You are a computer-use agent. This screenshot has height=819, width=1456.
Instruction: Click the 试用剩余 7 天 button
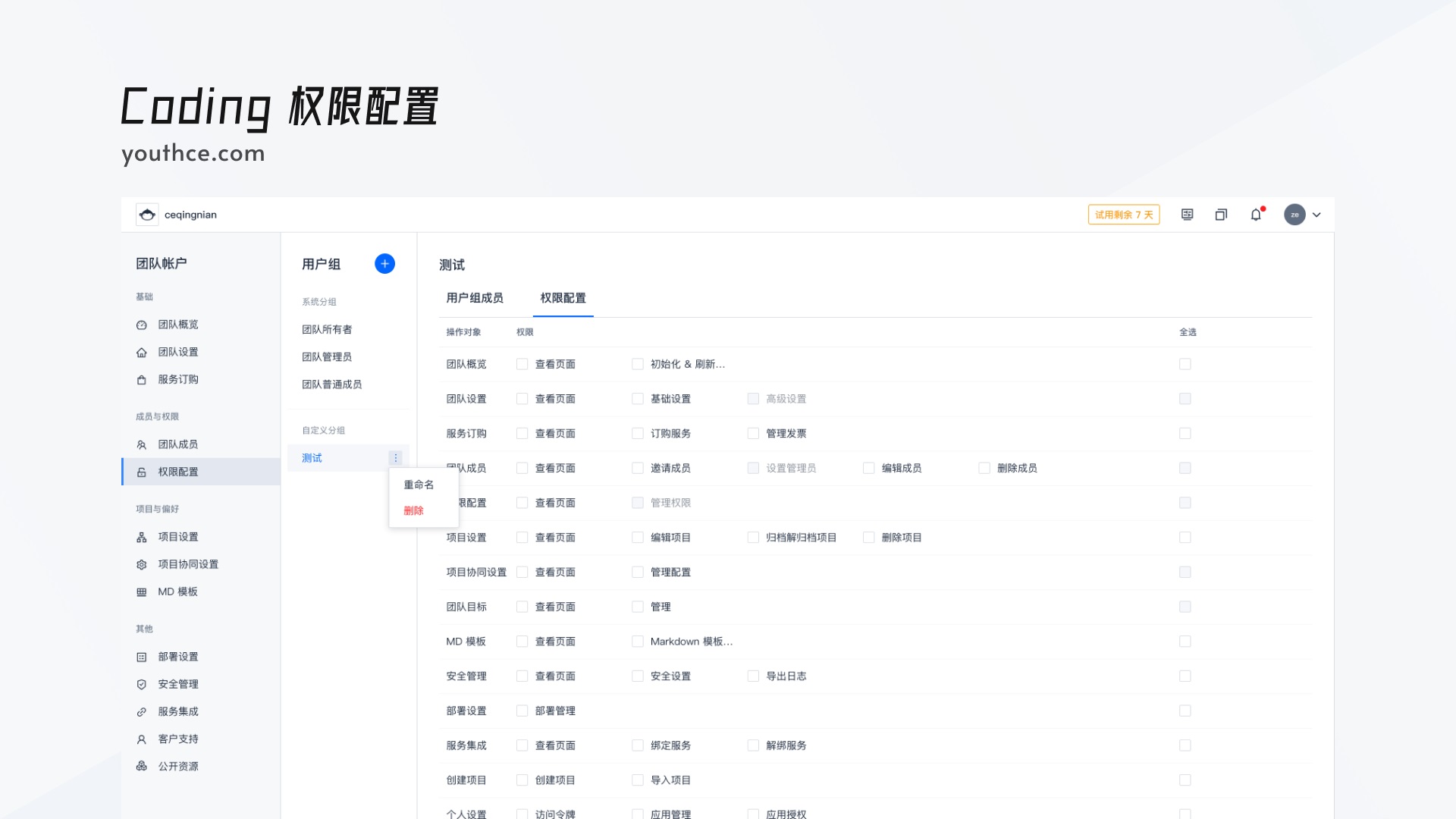click(1124, 215)
